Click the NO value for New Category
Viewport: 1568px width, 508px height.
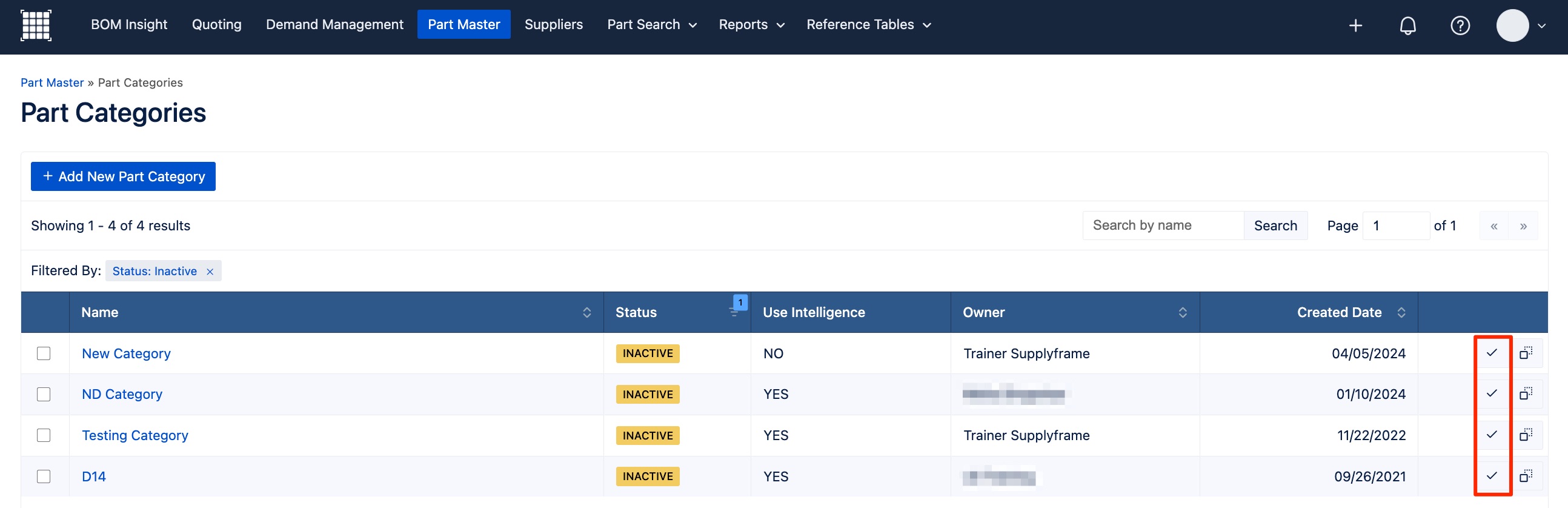pyautogui.click(x=773, y=353)
